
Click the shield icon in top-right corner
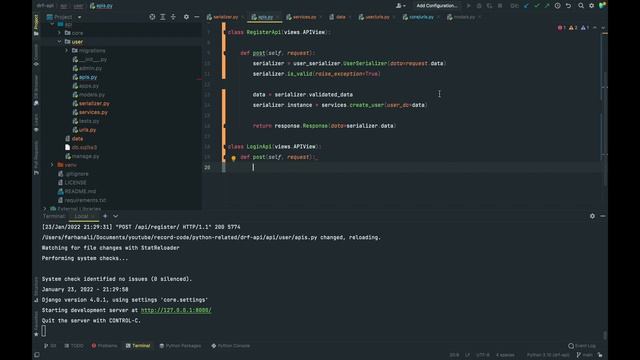(602, 6)
